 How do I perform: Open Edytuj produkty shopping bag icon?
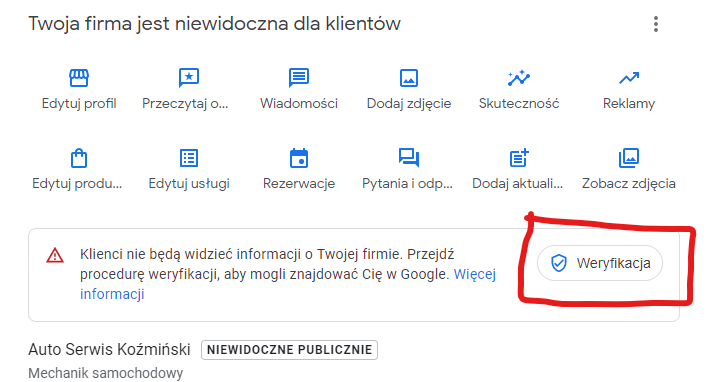point(79,158)
